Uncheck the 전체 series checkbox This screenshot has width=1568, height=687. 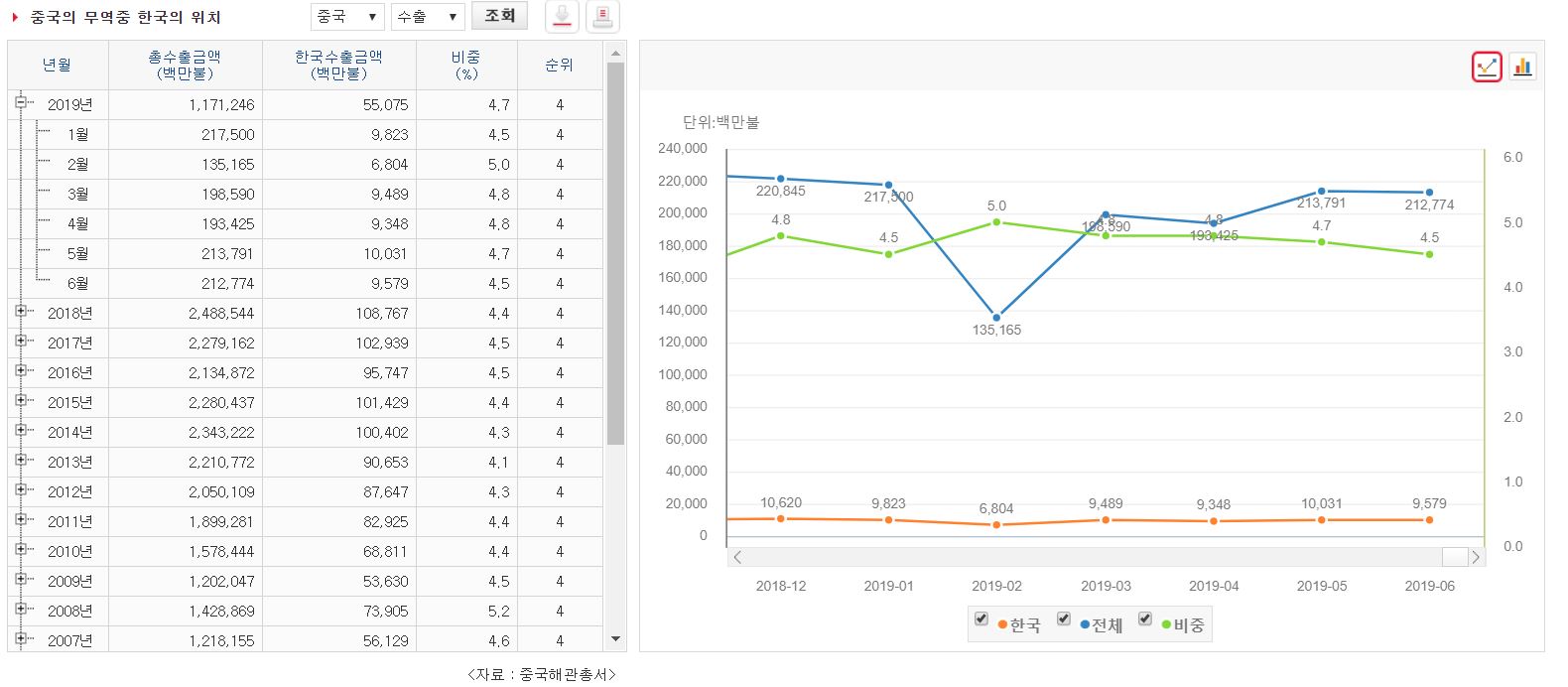pyautogui.click(x=1063, y=618)
